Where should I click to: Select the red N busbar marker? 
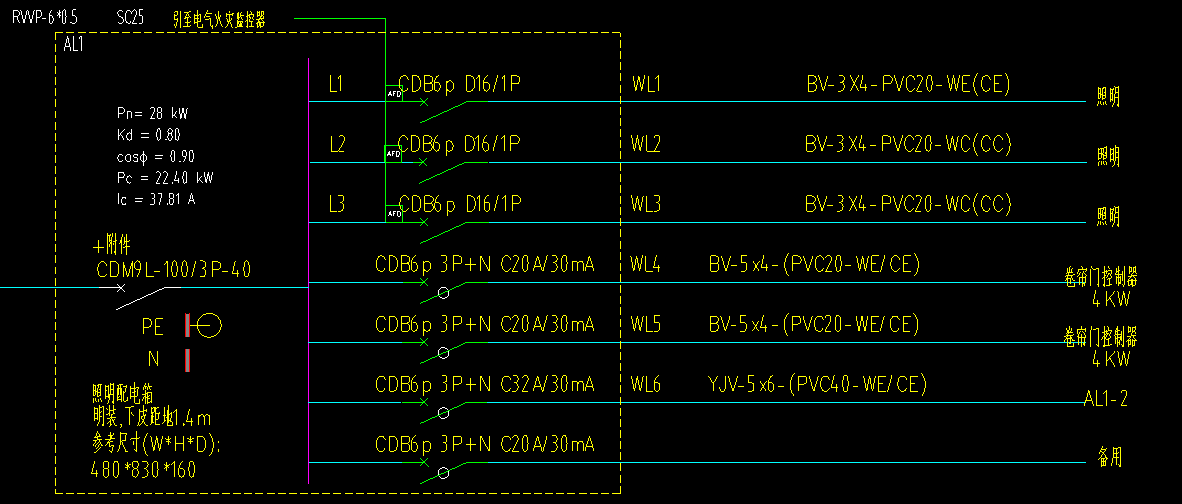[x=187, y=360]
